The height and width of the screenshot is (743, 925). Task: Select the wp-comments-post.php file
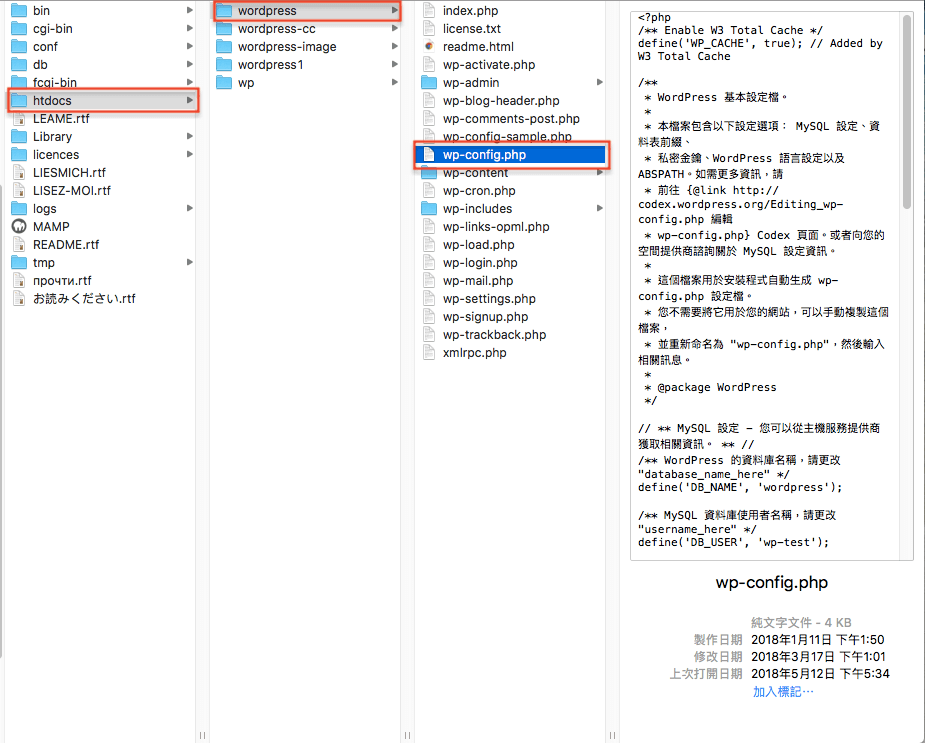[510, 119]
